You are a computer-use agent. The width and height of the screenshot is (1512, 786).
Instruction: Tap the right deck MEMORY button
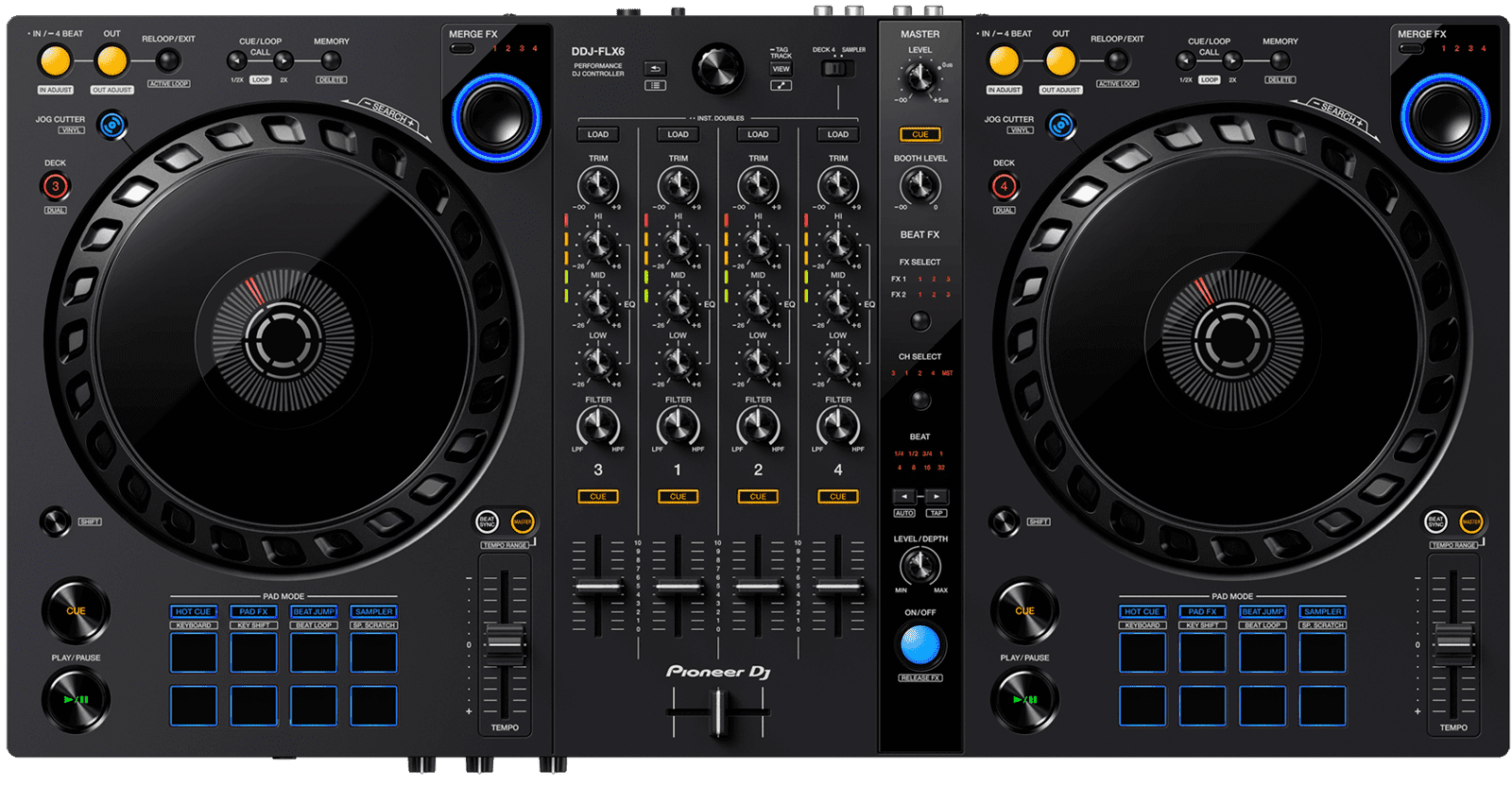(x=1280, y=61)
